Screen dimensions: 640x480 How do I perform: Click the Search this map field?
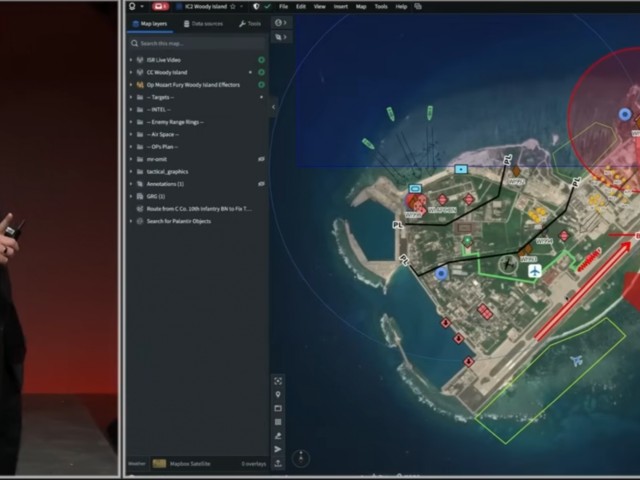[197, 43]
